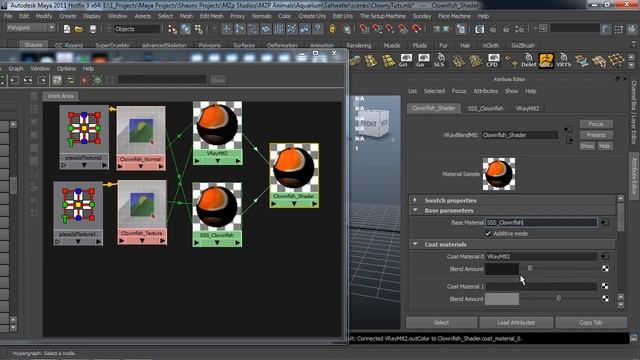Open Attribute Editor Attributes menu

(x=485, y=91)
